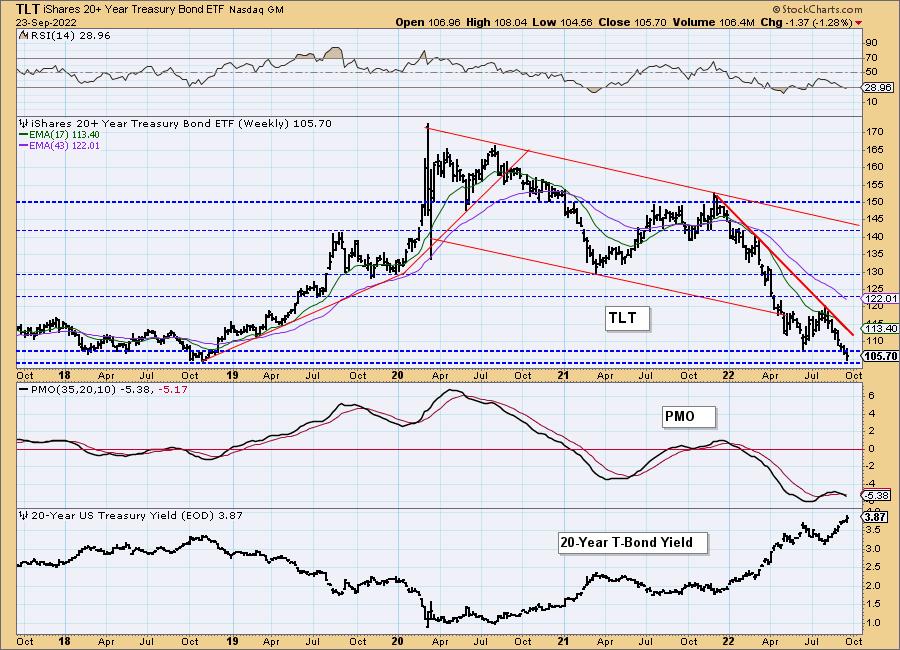The height and width of the screenshot is (650, 900).
Task: Click the EMA(43) 122.01 legend entry
Action: click(59, 145)
